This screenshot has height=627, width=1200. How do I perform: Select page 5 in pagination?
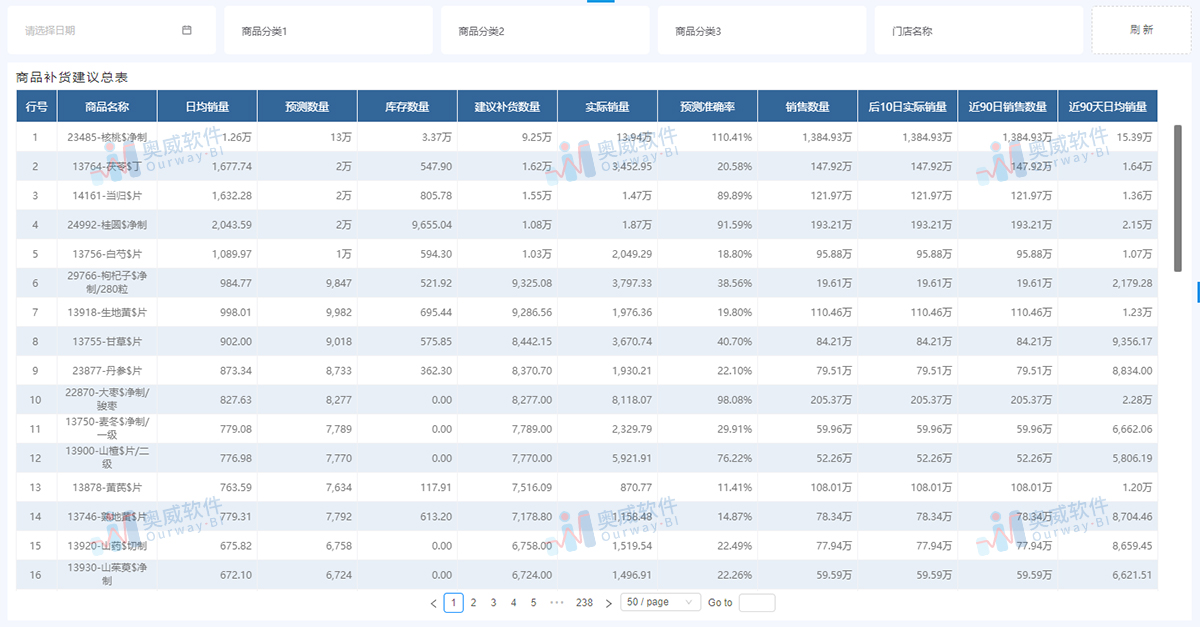click(533, 603)
